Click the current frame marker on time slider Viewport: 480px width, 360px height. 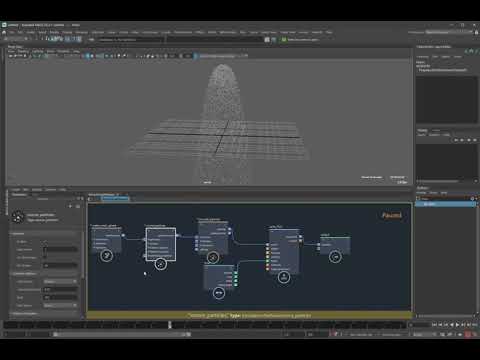pyautogui.click(x=170, y=325)
